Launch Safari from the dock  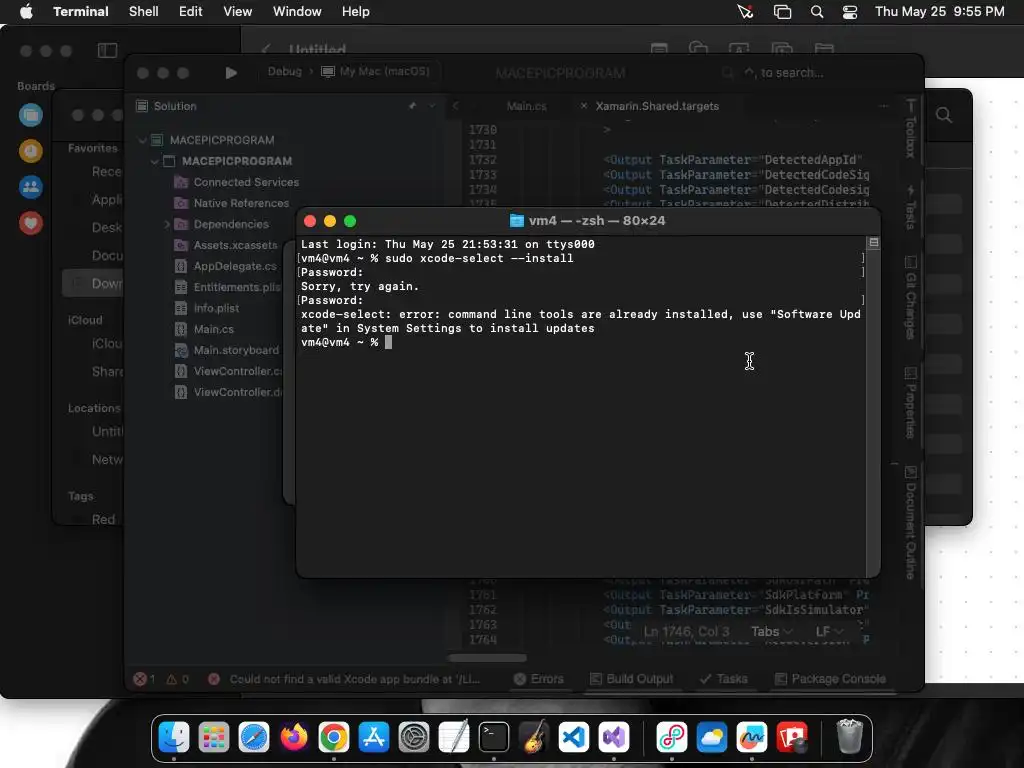point(254,738)
